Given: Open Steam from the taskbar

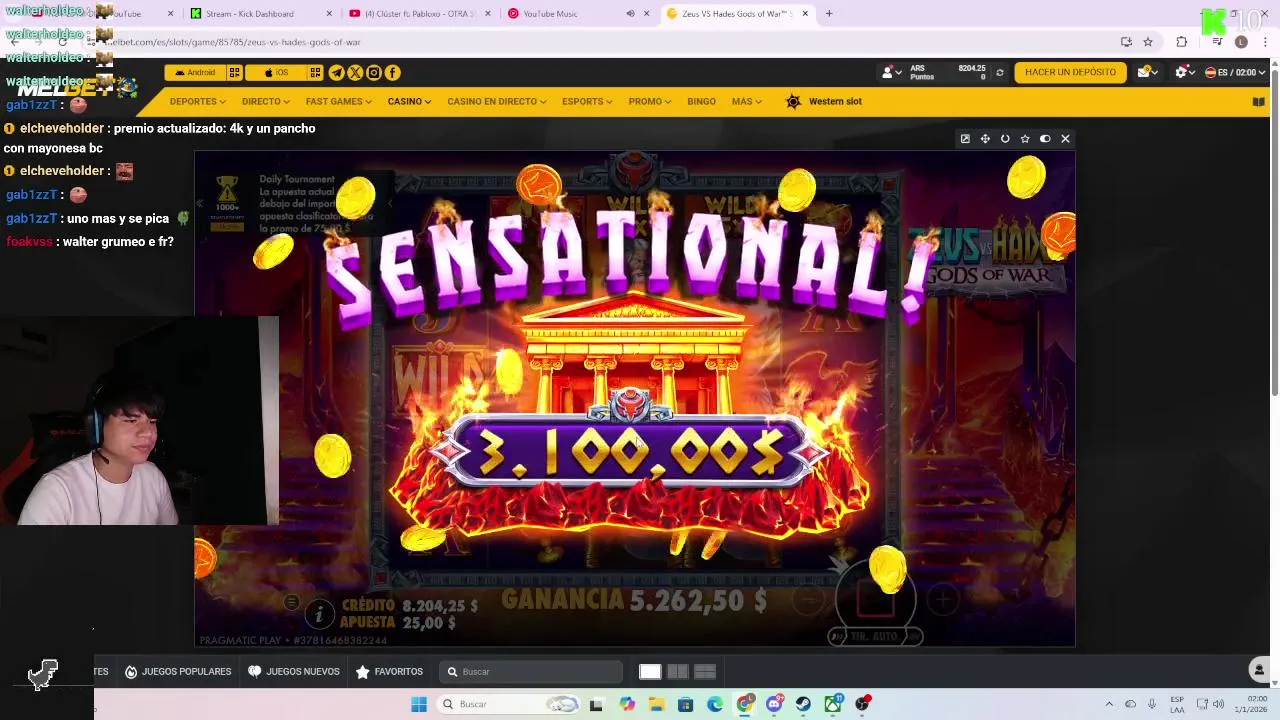Looking at the screenshot, I should pyautogui.click(x=803, y=704).
